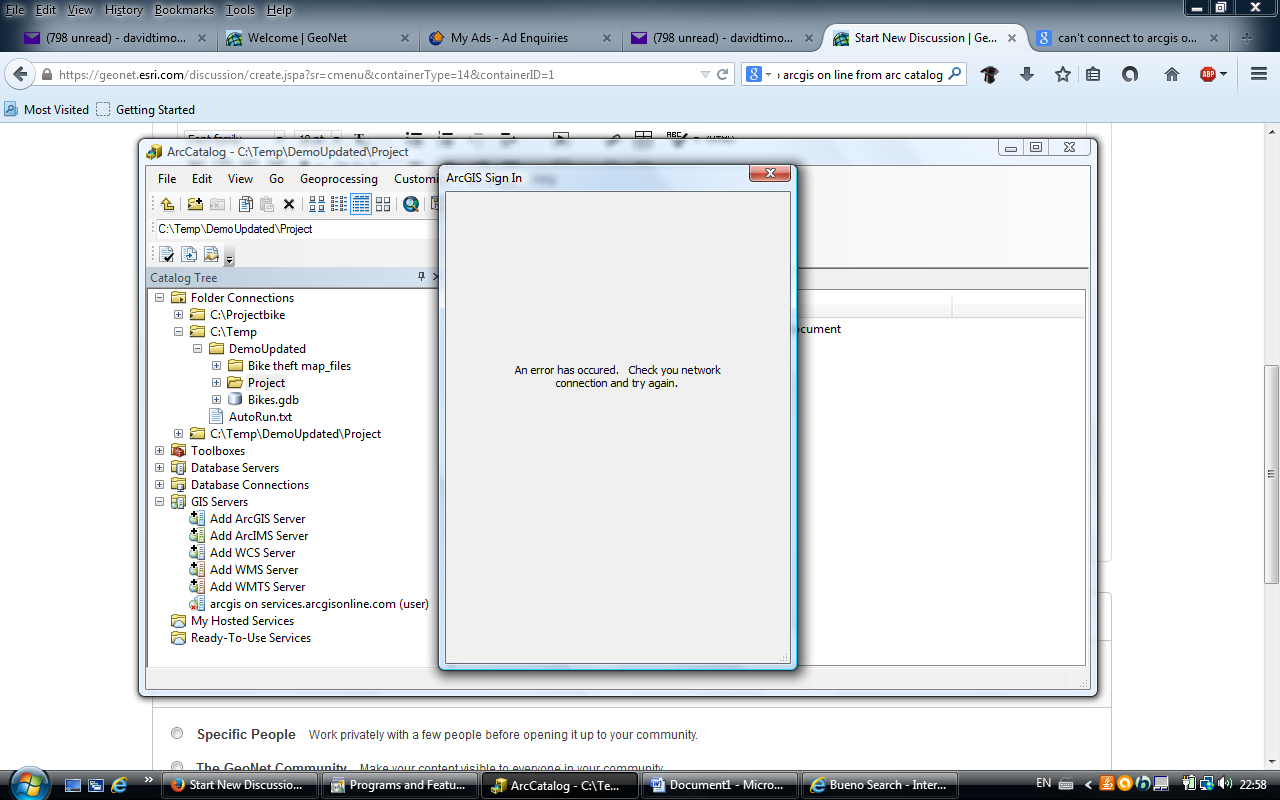Expand the Toolboxes node

pyautogui.click(x=159, y=451)
